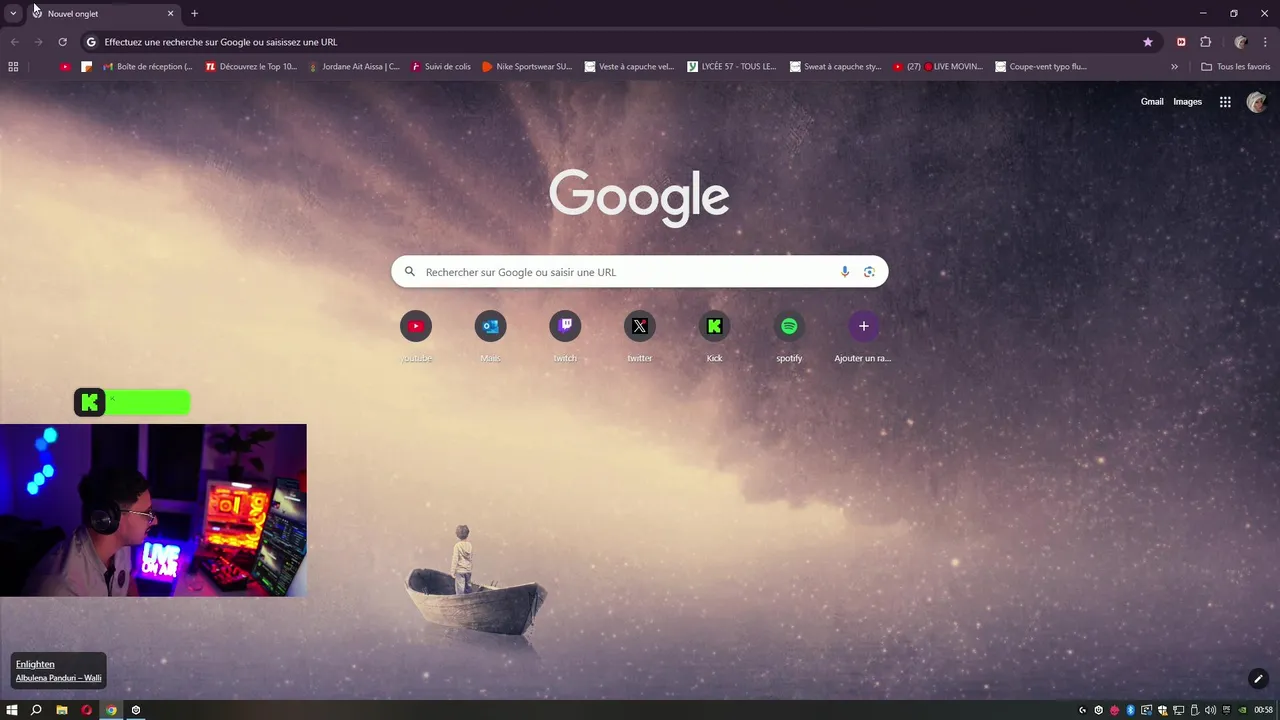The image size is (1280, 720).
Task: Expand the bookmarks overflow chevron
Action: [x=1174, y=67]
